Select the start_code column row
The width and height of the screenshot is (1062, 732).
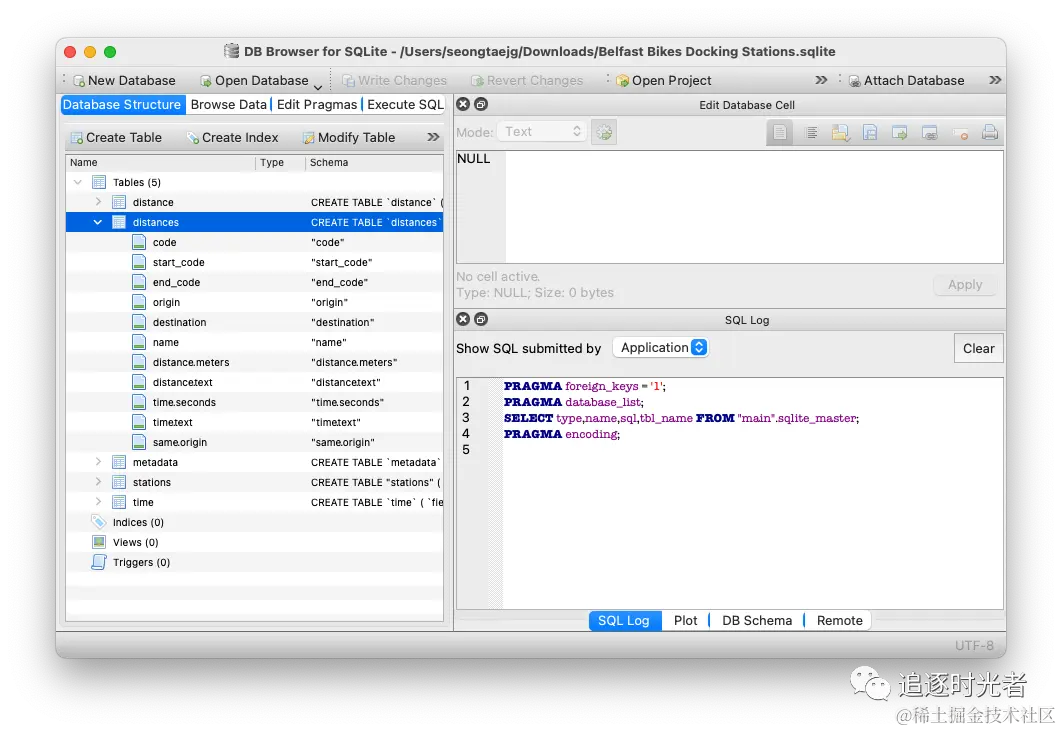coord(255,262)
